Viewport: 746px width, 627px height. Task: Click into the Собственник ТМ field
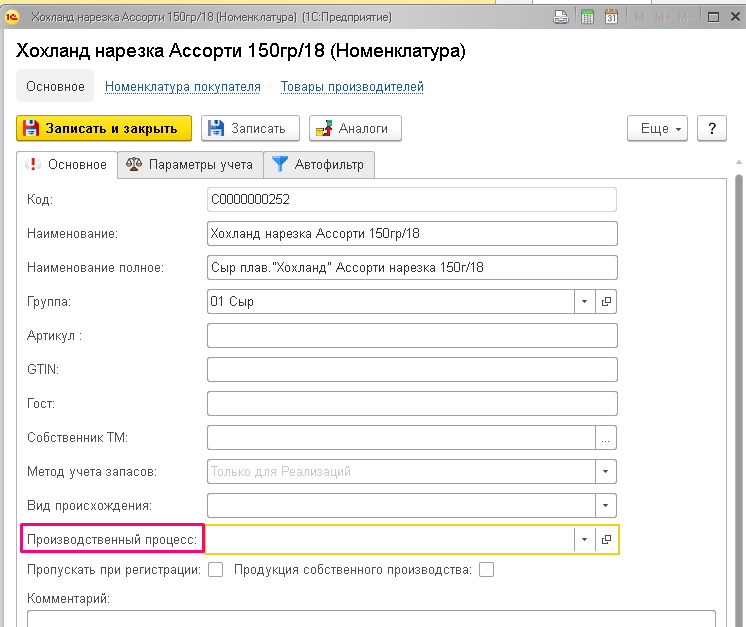[x=401, y=438]
